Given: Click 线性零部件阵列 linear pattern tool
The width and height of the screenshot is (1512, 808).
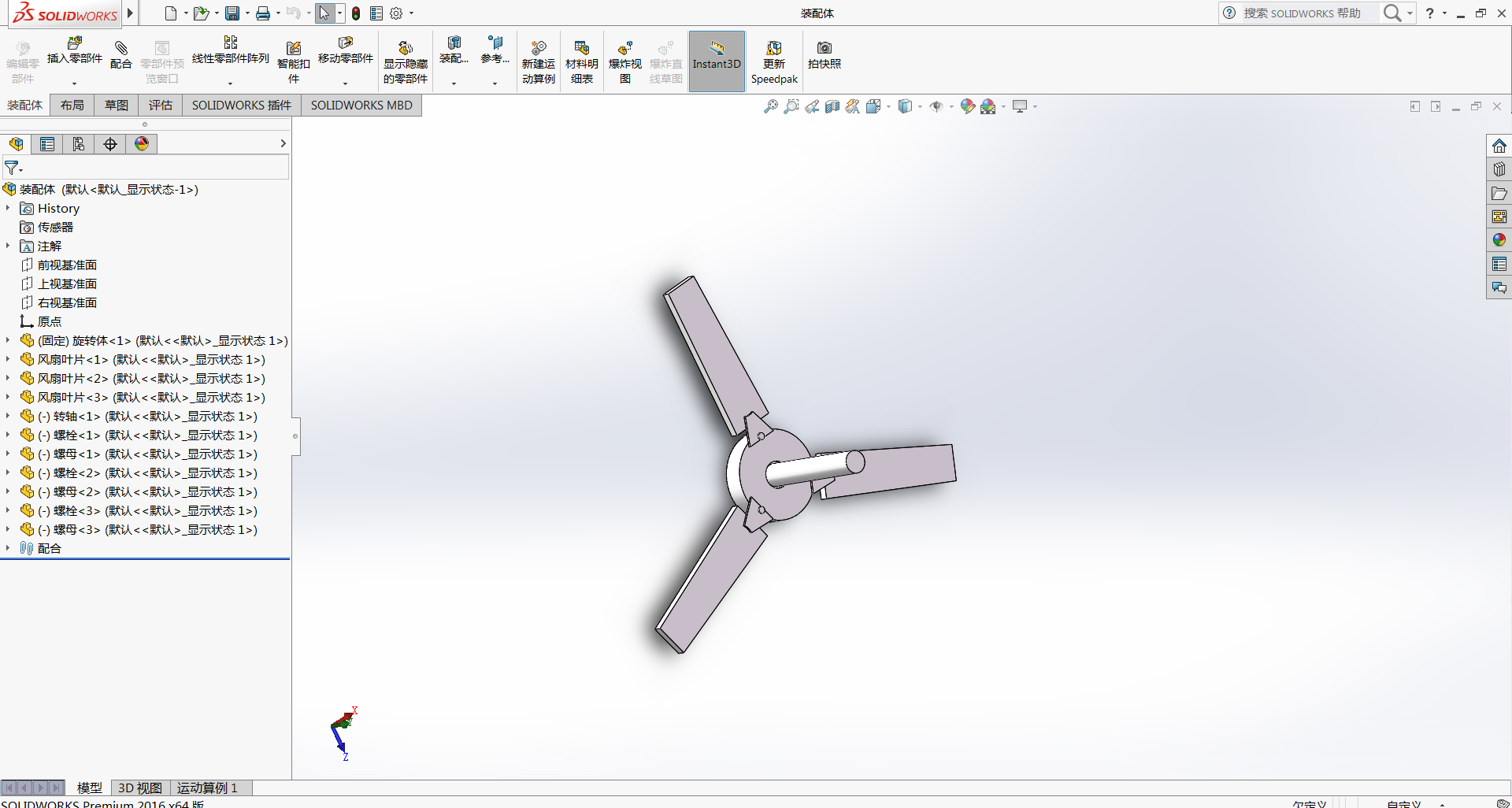Looking at the screenshot, I should click(231, 50).
